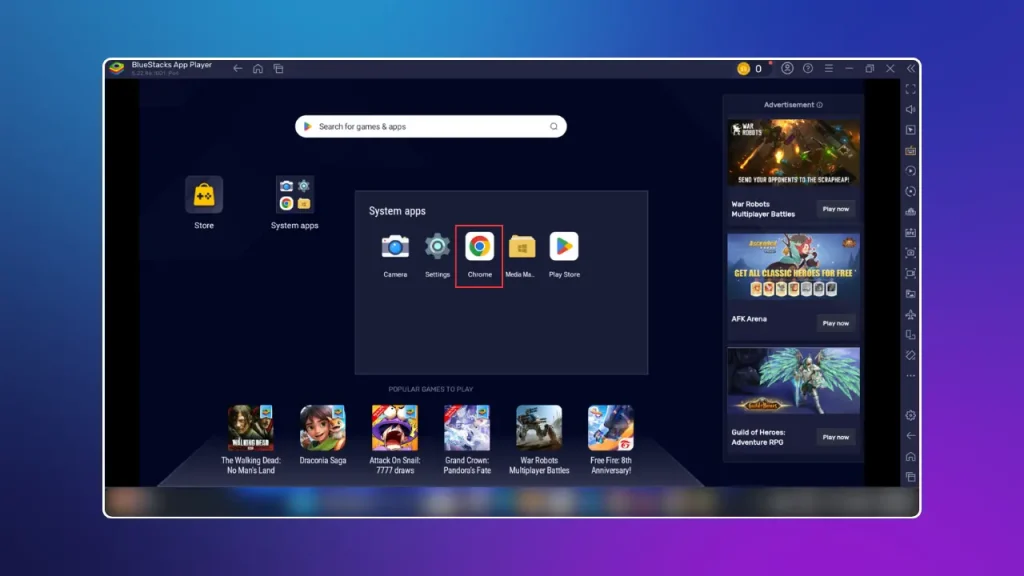Click the cursor lock icon in side toolbar
Screen dimensions: 1024x576
[910, 130]
